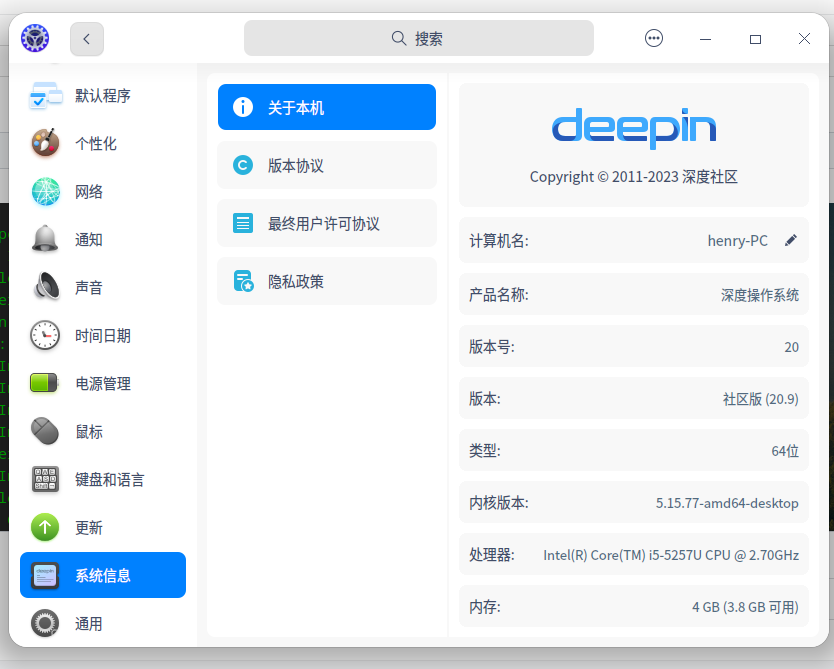Open 通用 general settings

[89, 624]
